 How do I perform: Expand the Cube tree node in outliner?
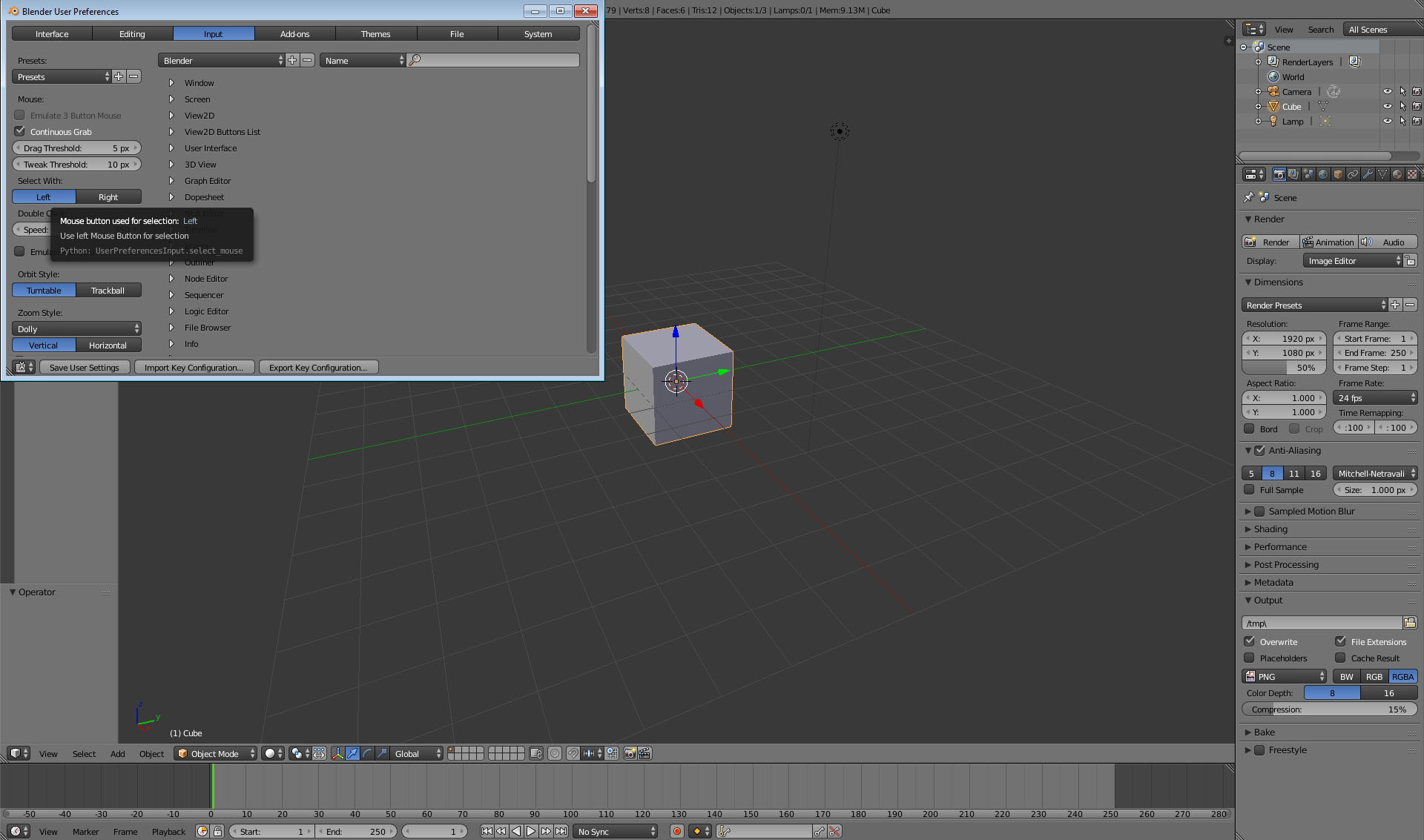(1258, 106)
